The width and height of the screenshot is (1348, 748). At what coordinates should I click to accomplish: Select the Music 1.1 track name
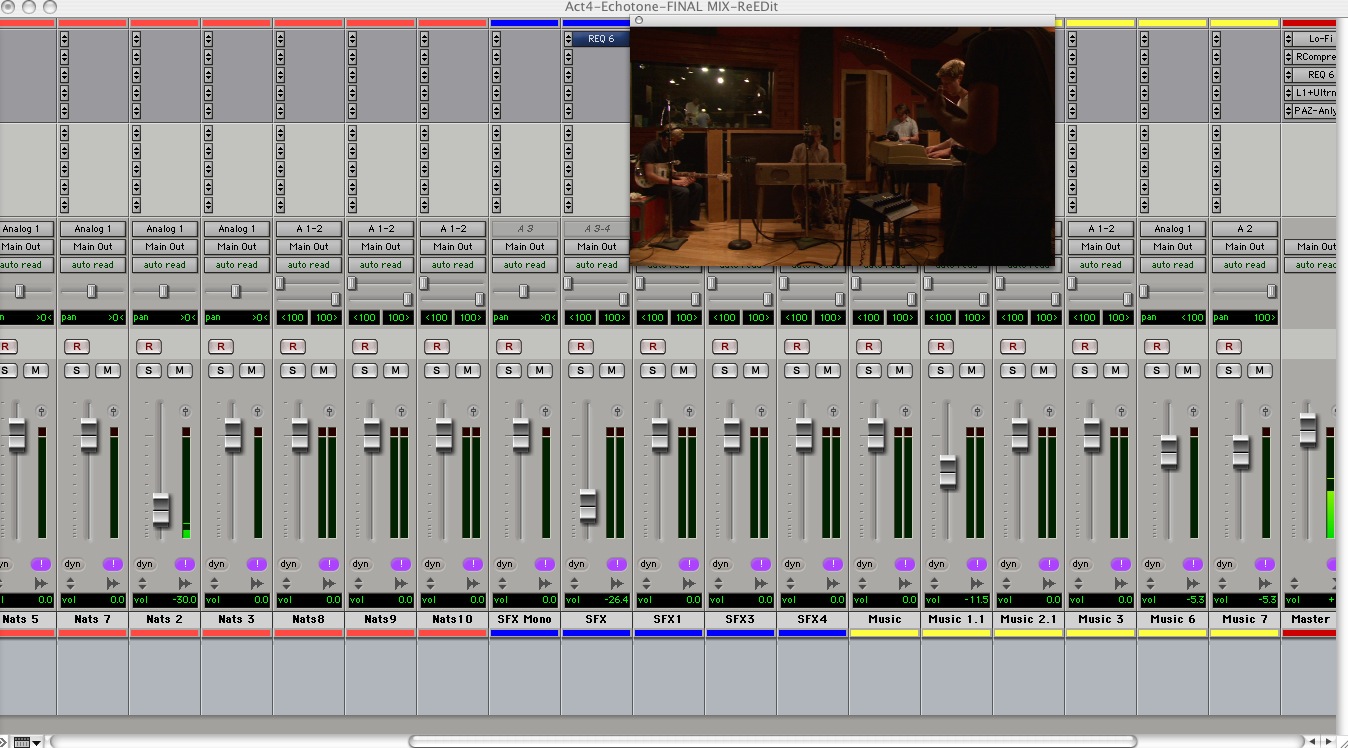pos(957,619)
